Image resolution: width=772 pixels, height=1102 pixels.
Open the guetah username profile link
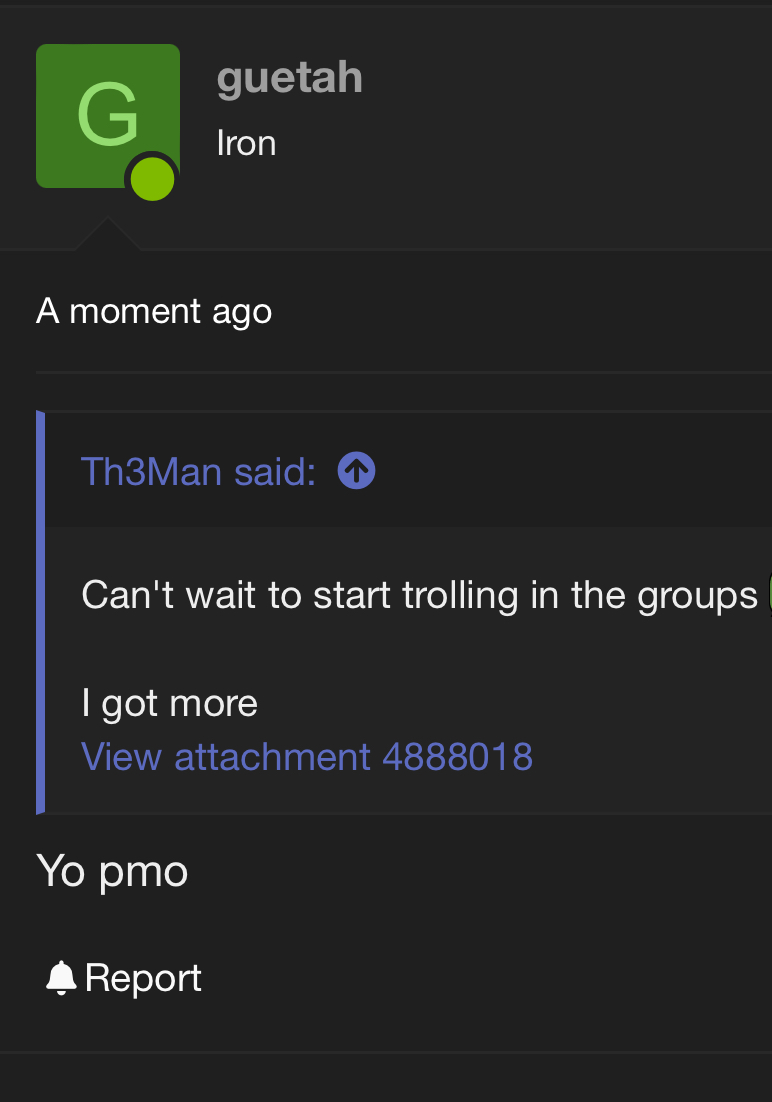point(289,78)
